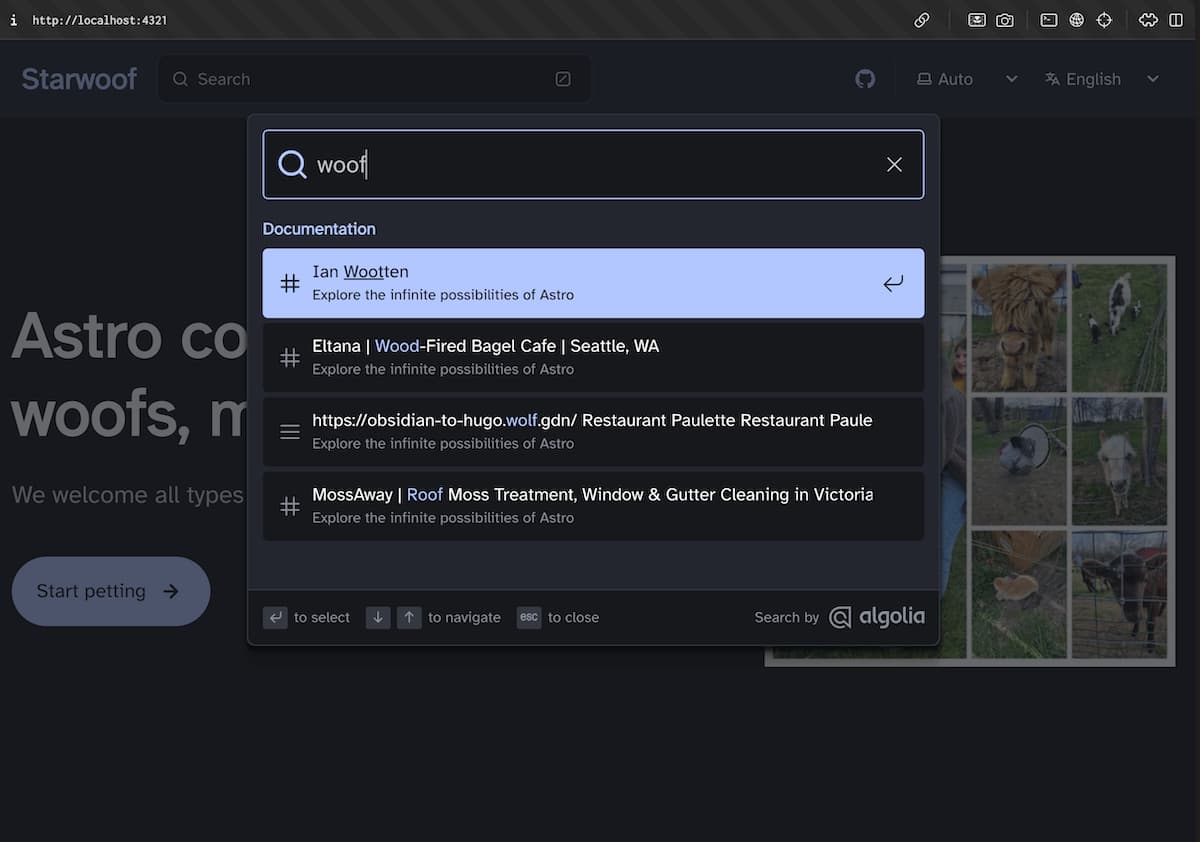Open the puzzle-piece extensions icon

[x=1148, y=20]
